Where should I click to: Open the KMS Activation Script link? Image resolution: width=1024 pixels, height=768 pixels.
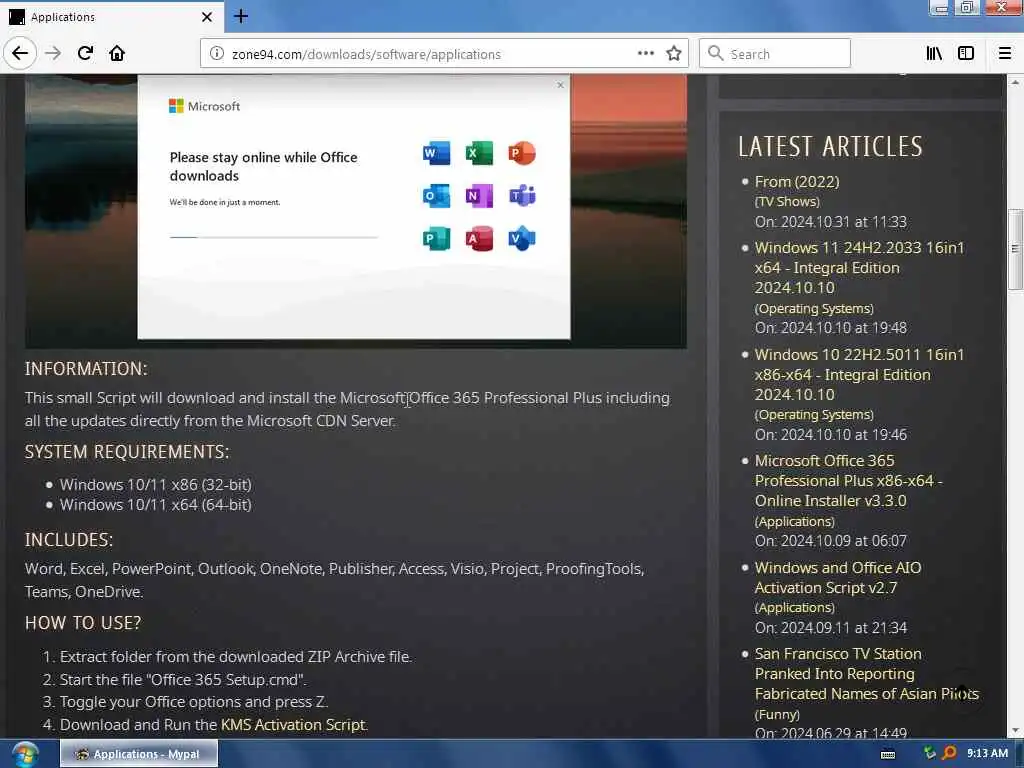point(293,724)
